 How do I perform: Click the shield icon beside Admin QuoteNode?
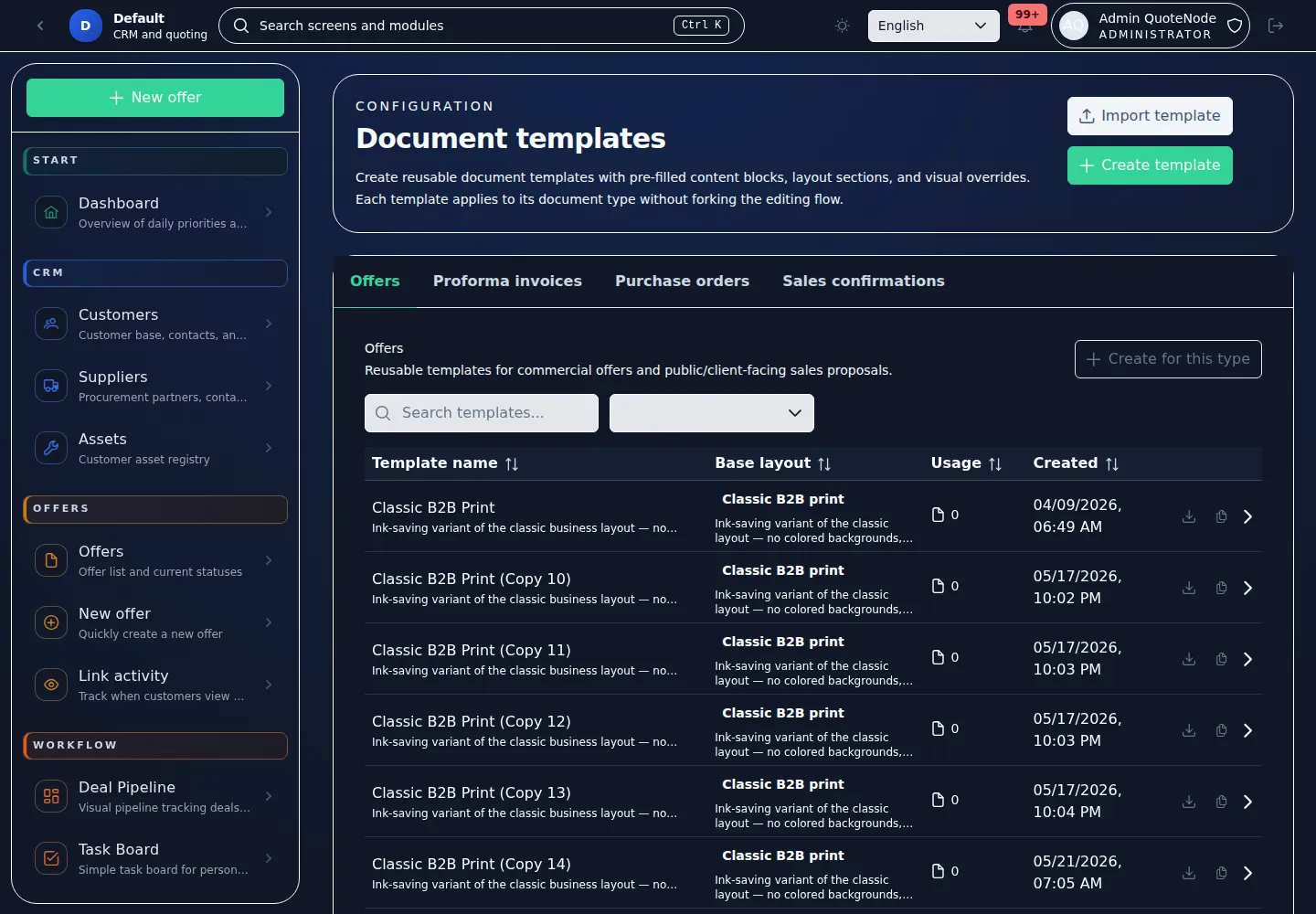[1235, 26]
